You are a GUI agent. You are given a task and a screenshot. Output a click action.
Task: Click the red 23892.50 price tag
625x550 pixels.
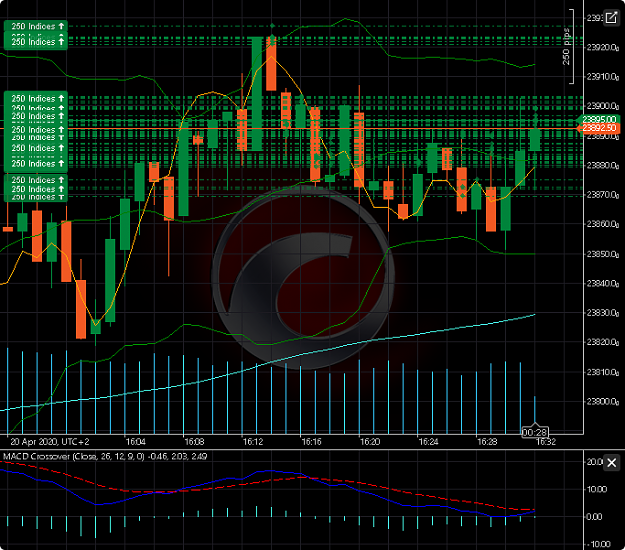pyautogui.click(x=599, y=128)
